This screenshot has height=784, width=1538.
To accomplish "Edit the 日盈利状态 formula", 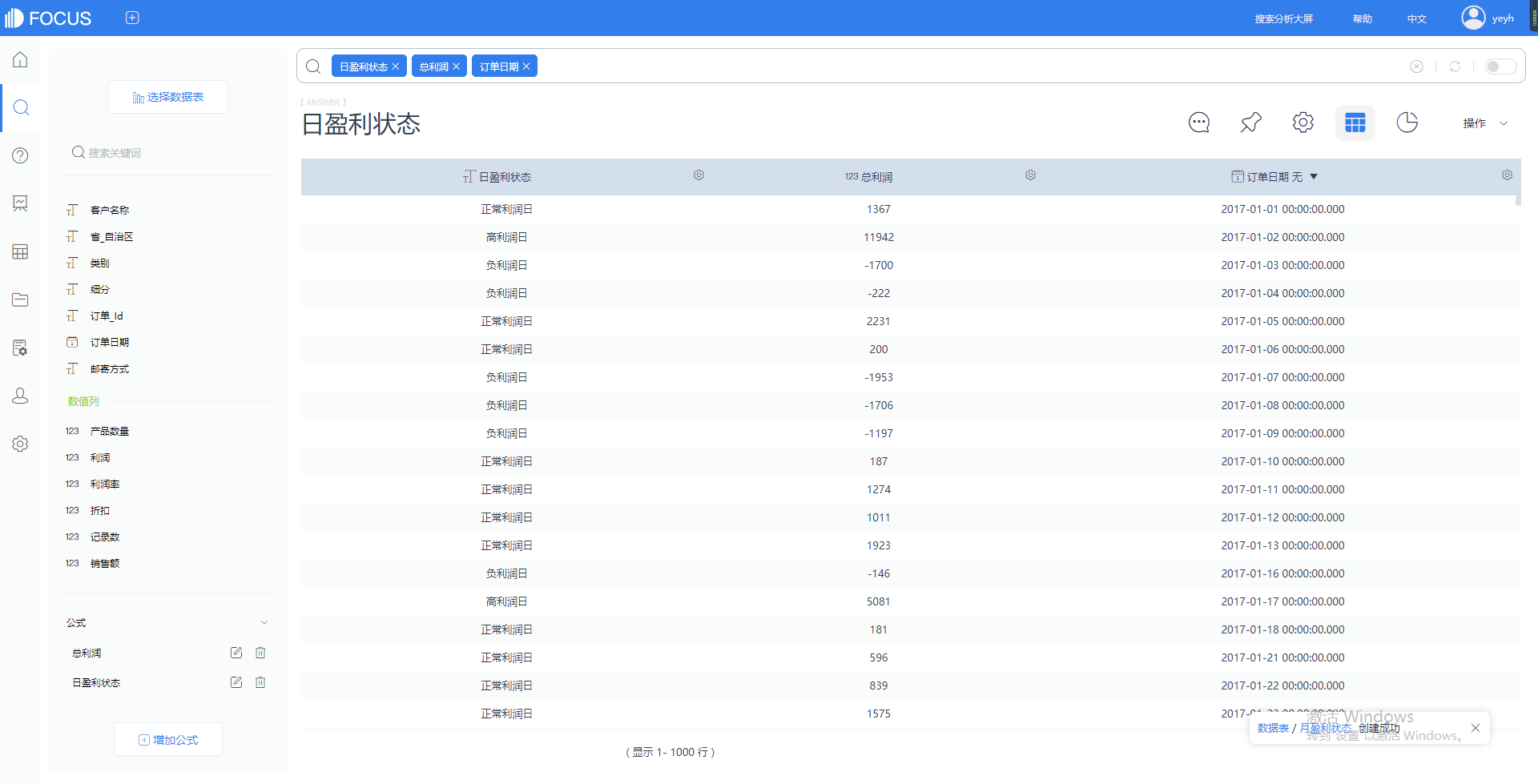I will click(x=236, y=682).
